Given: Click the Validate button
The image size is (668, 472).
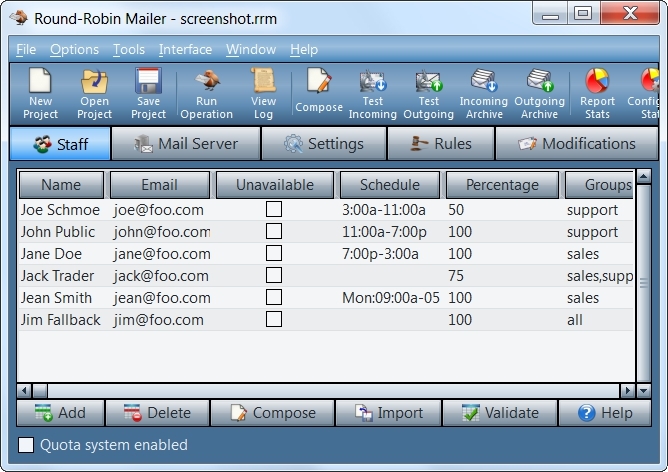Looking at the screenshot, I should (x=500, y=413).
